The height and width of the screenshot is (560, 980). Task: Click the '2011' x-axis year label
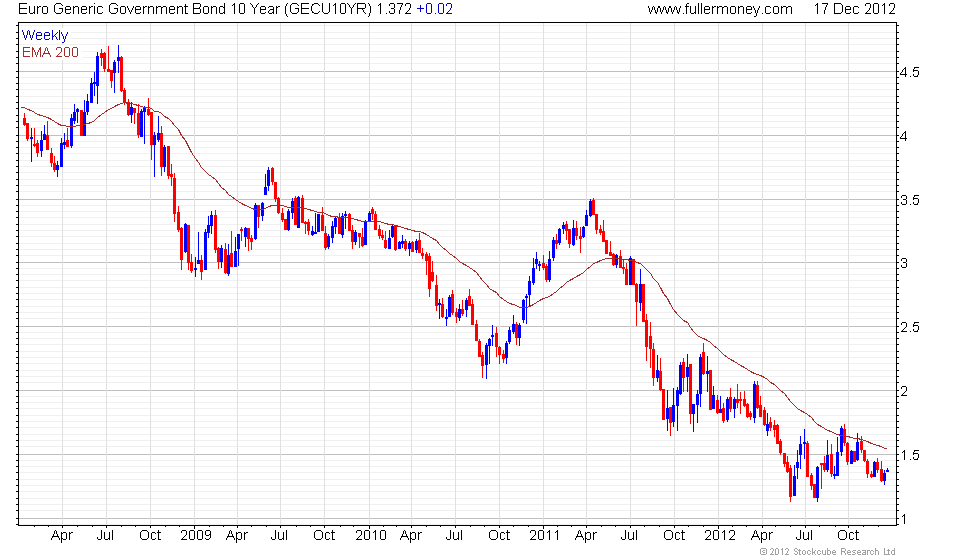544,536
